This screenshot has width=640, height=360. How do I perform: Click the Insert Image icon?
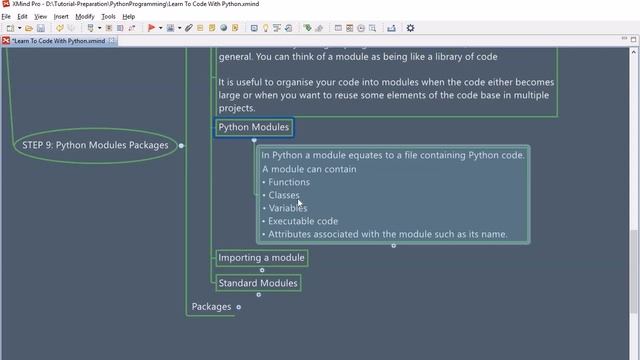[x=171, y=28]
